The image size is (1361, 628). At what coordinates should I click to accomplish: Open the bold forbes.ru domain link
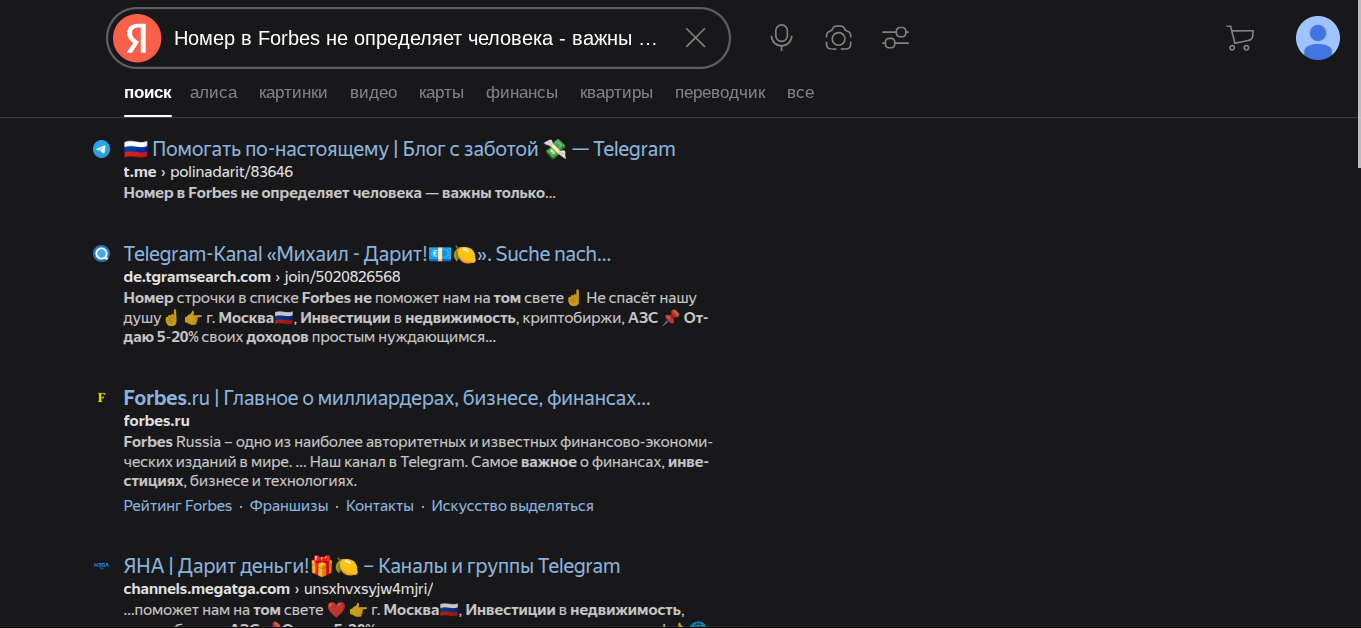[157, 421]
